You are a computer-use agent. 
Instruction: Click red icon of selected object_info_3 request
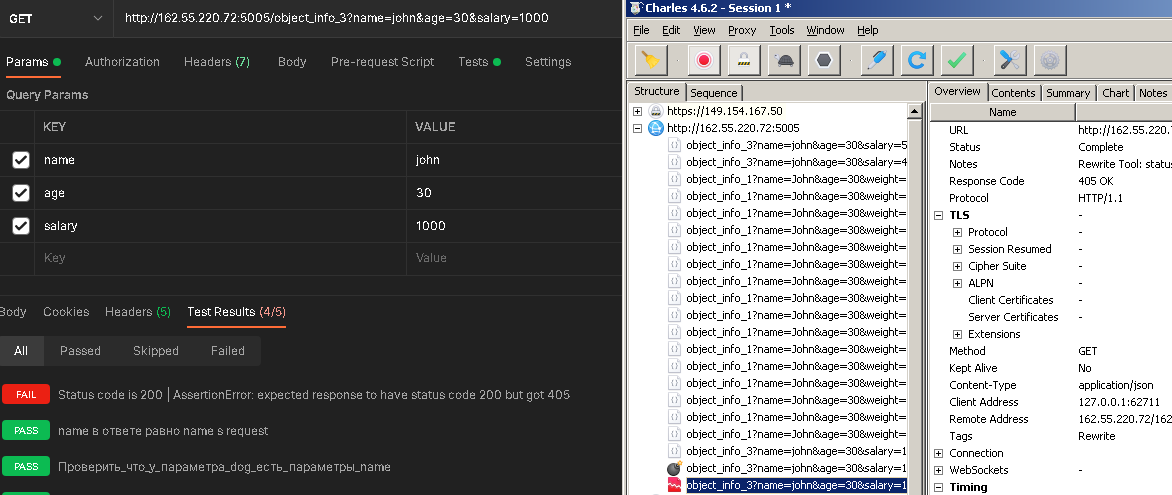tap(675, 485)
